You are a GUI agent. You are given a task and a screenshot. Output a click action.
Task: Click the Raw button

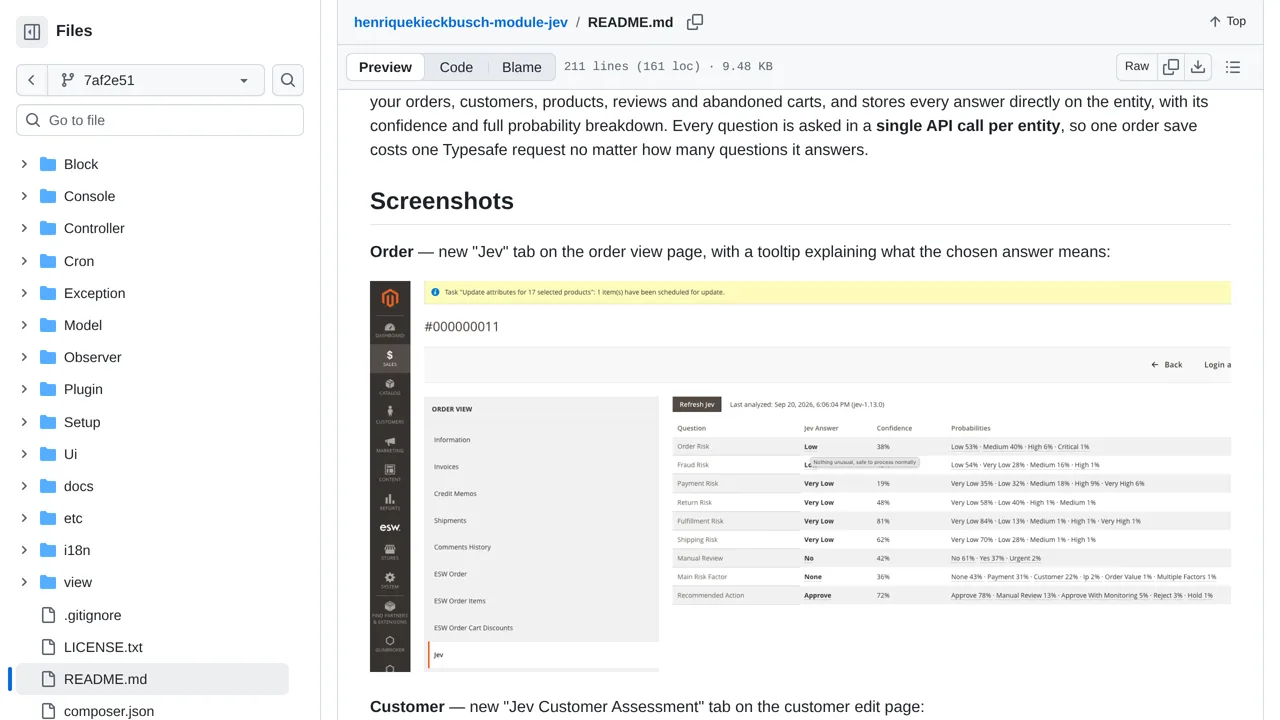point(1137,67)
